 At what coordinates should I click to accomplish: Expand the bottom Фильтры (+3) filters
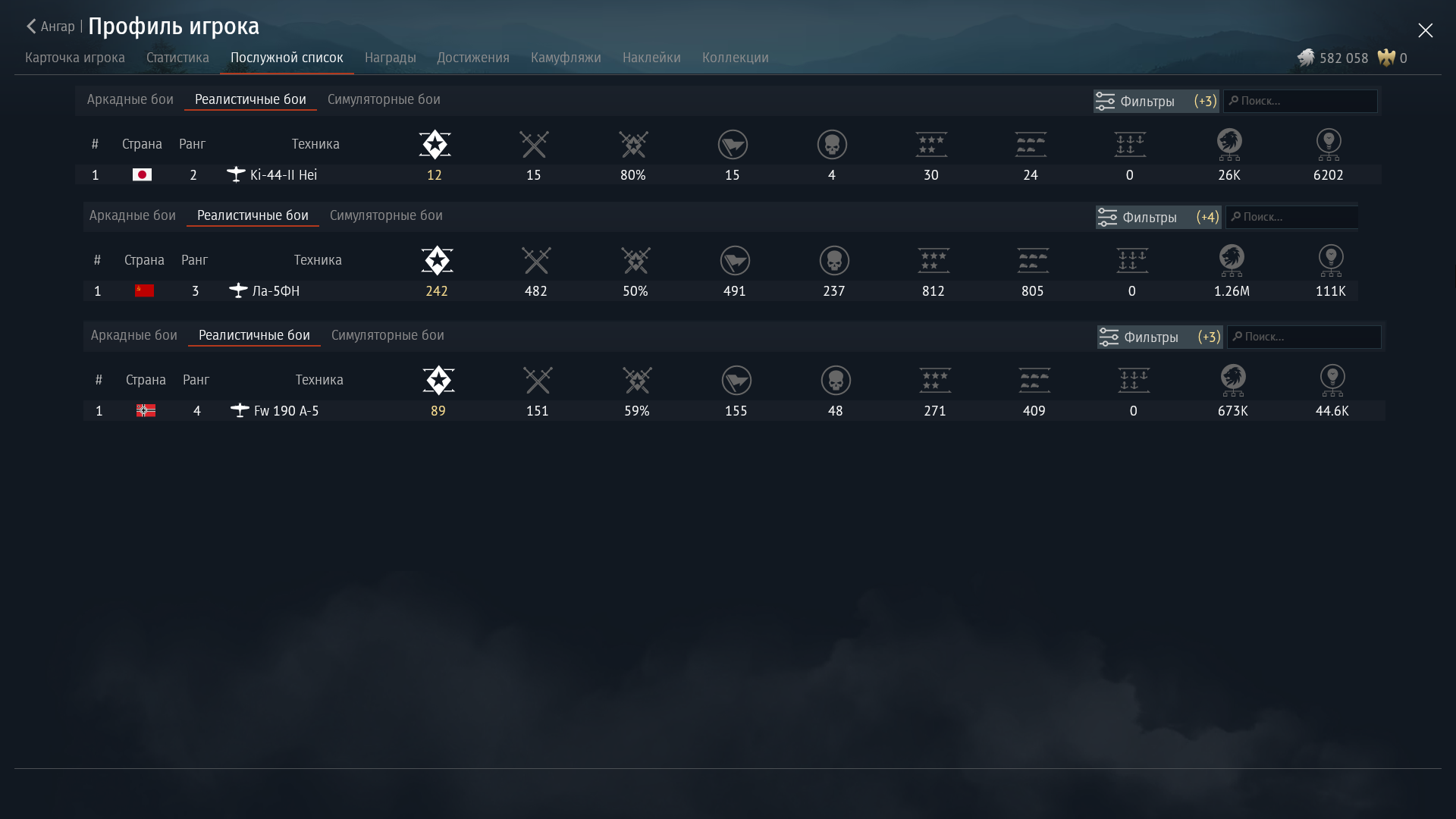tap(1159, 337)
